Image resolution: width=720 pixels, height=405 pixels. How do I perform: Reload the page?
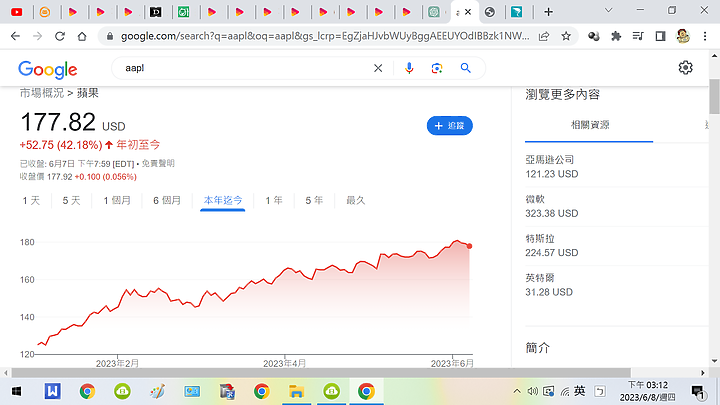click(60, 36)
